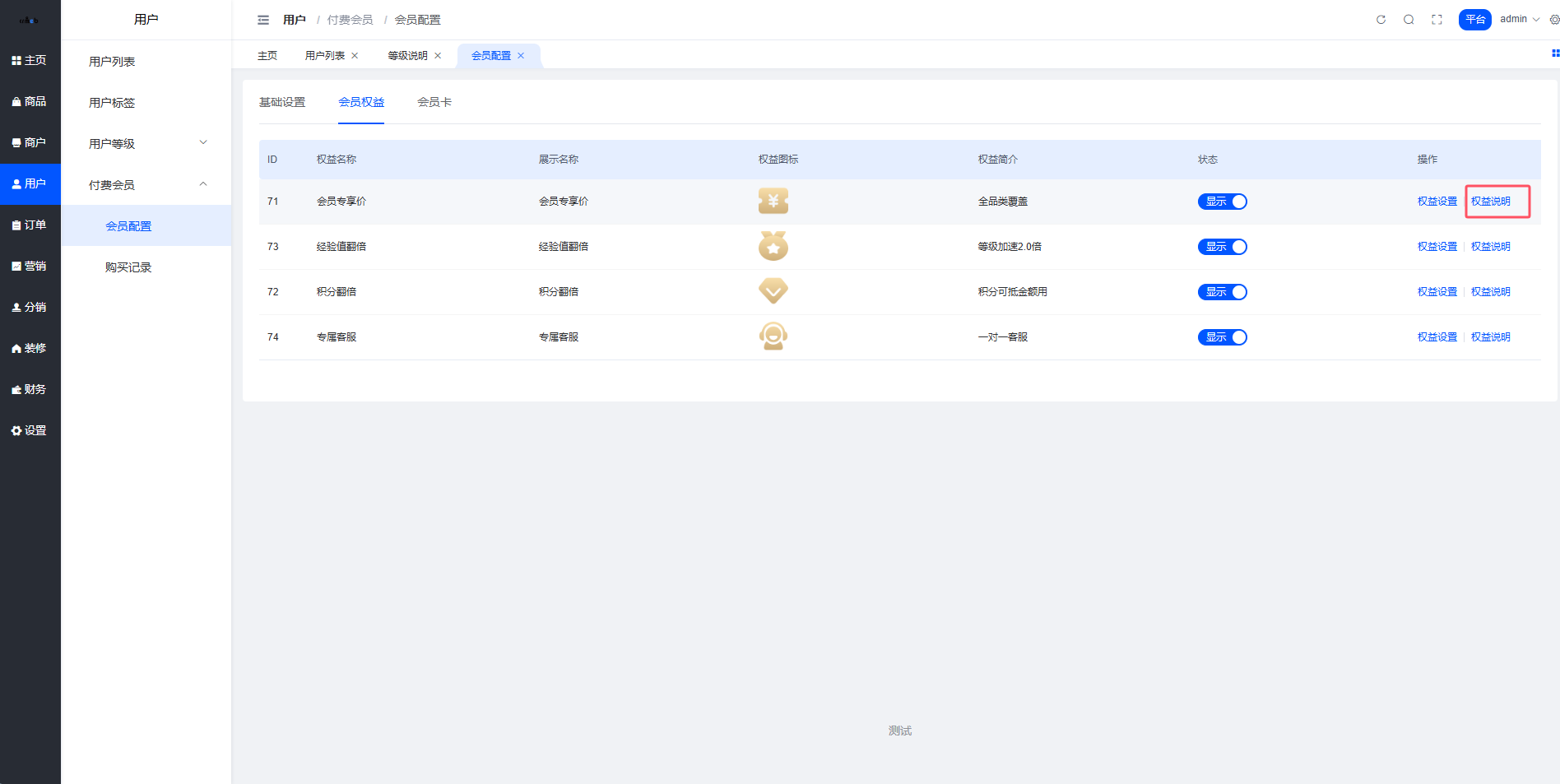Click the 会员专享价 benefit icon

(x=773, y=202)
